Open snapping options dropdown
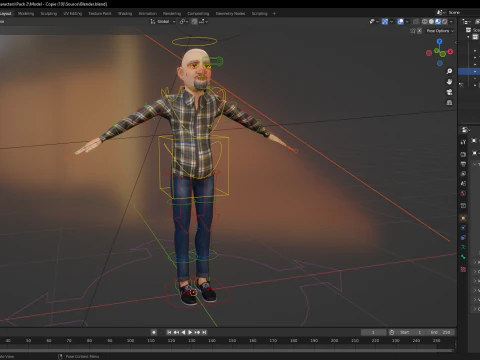This screenshot has width=480, height=360. [204, 21]
